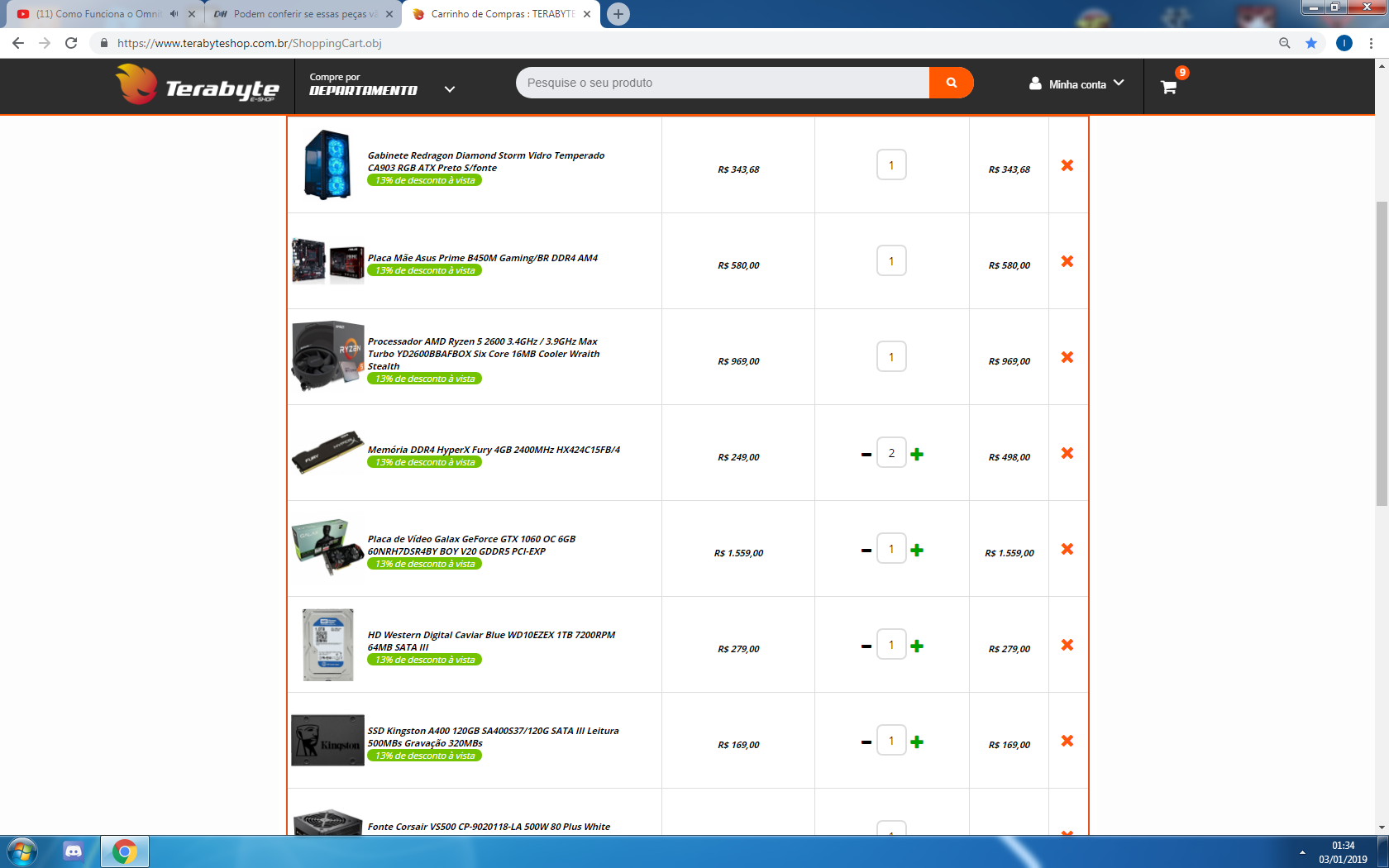Click the tab audio speaker icon
Screen dimensions: 1389x868
174,14
